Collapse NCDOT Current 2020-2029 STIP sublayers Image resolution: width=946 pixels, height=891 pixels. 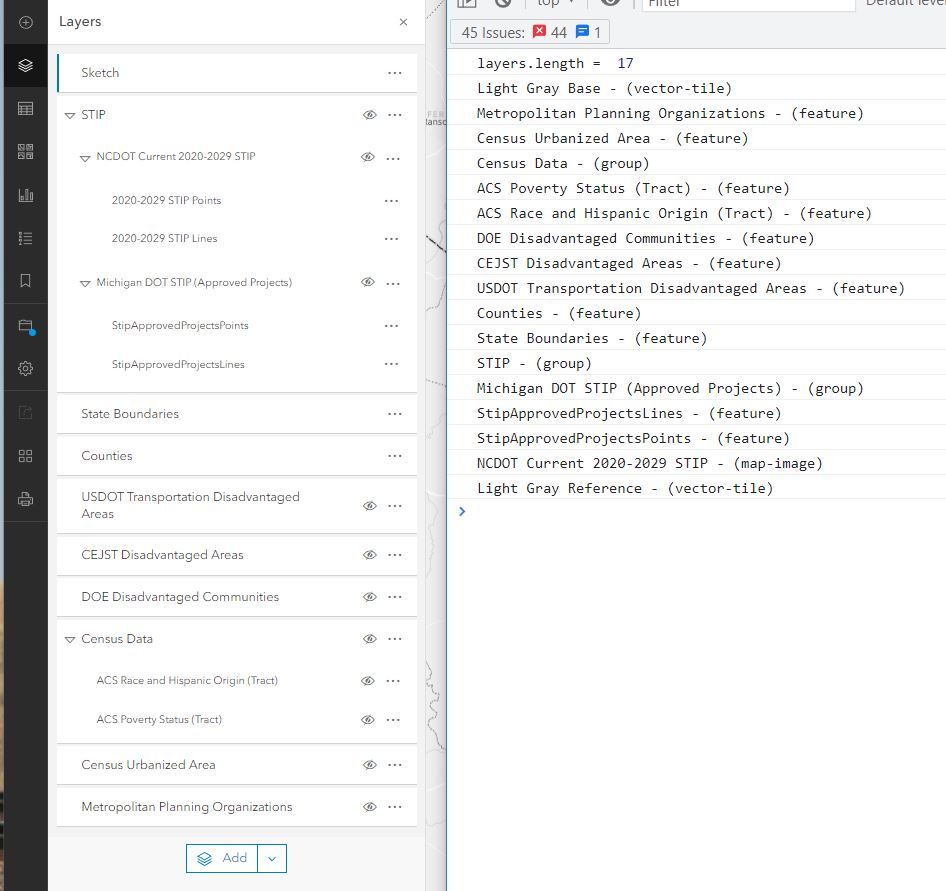[x=85, y=158]
